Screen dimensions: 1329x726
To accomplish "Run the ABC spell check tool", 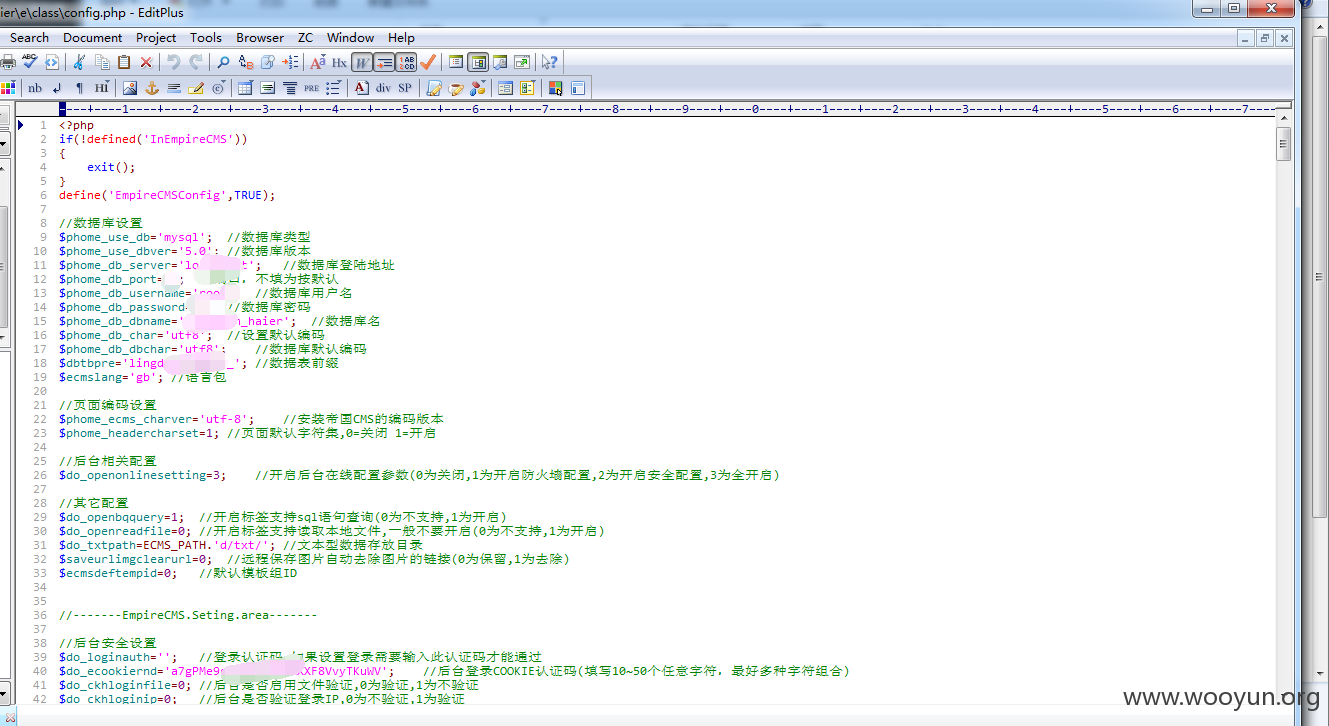I will tap(30, 62).
